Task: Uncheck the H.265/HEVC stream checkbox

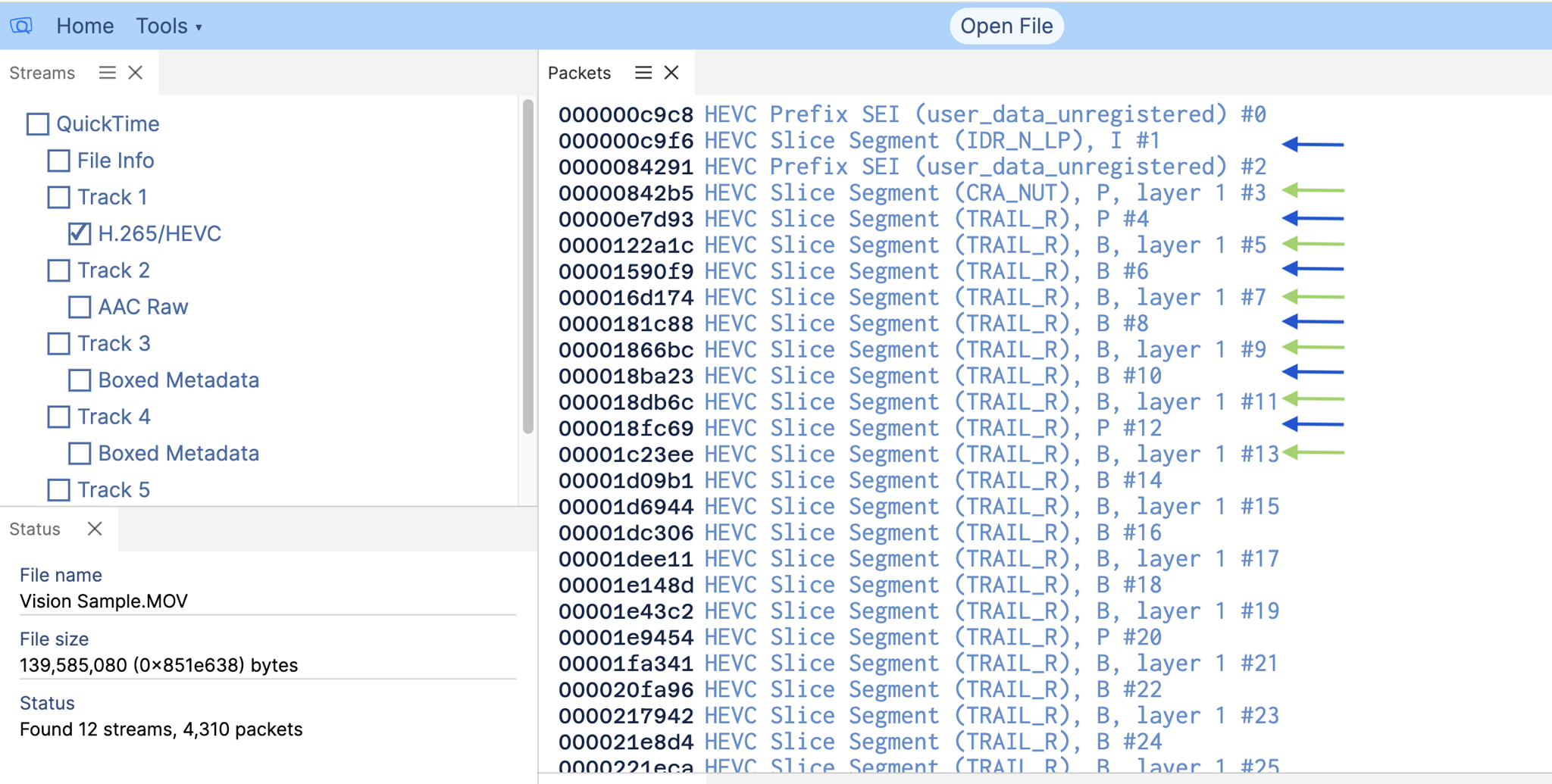Action: tap(80, 233)
